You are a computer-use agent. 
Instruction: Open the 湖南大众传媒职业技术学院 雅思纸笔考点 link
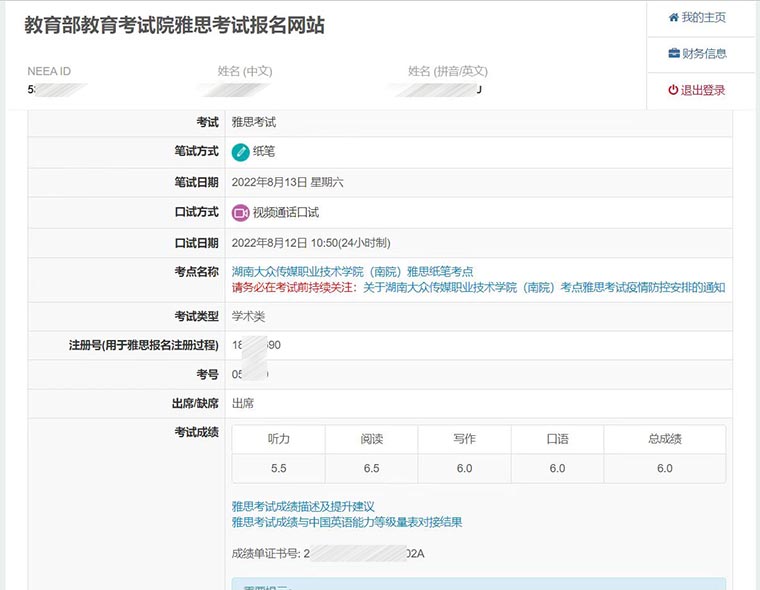point(352,271)
